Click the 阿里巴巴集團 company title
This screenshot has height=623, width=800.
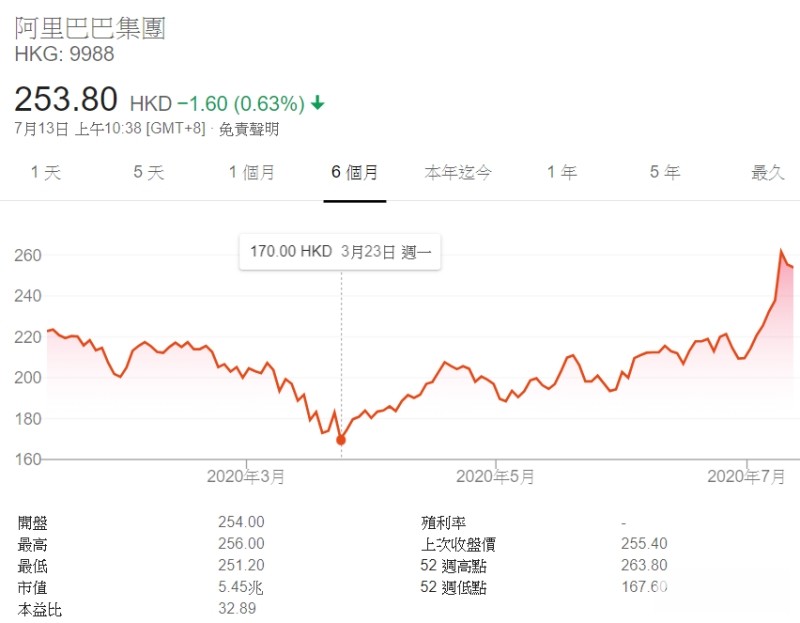[x=90, y=28]
